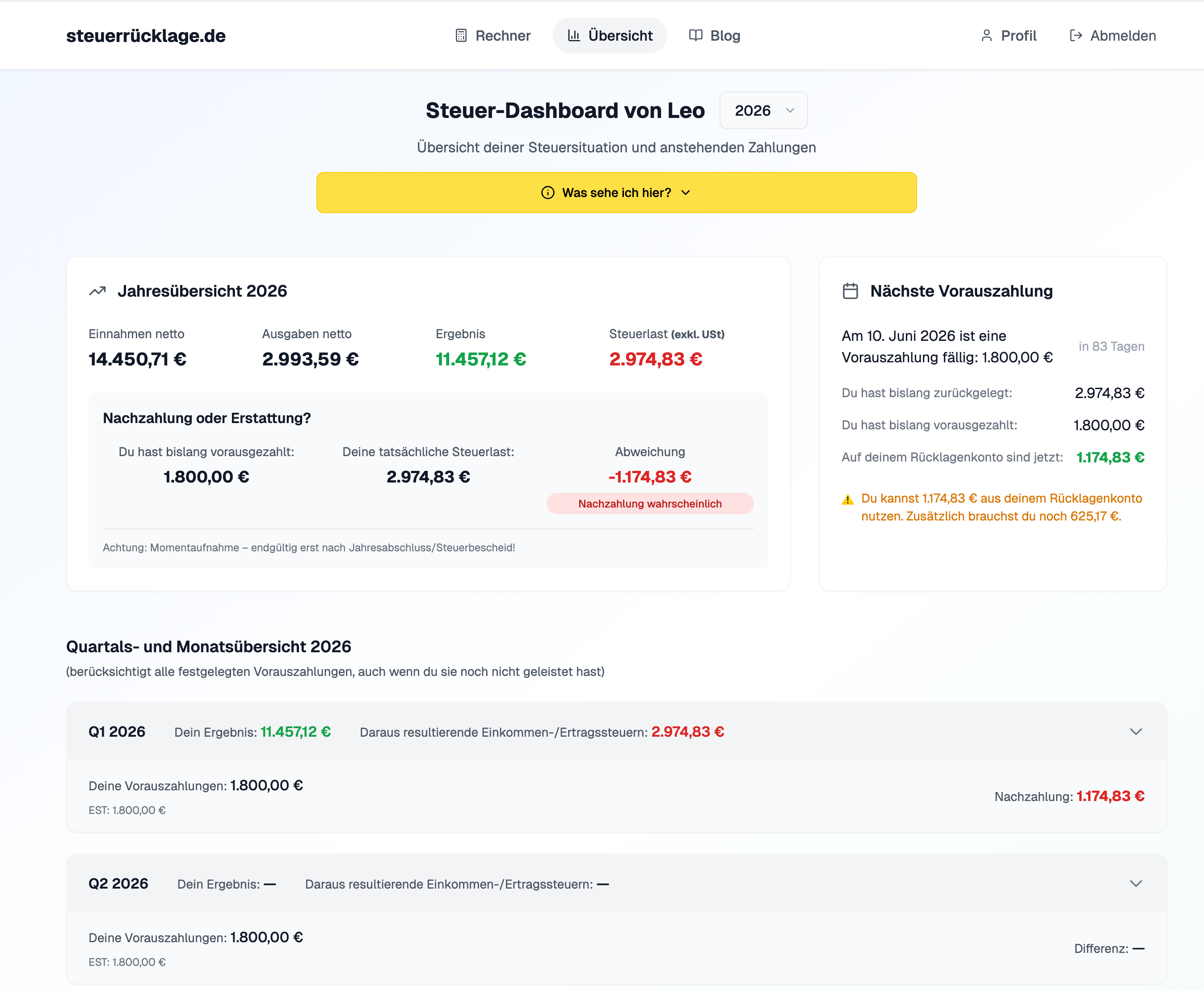Click the bar chart icon in Übersicht
Screen dimensions: 1204x990
tap(574, 35)
